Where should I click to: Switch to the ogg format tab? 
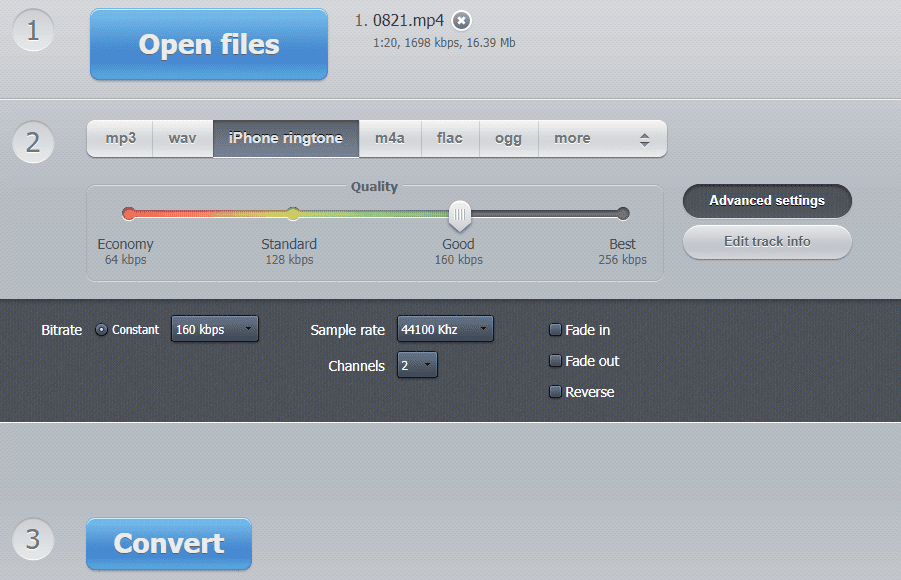point(509,139)
